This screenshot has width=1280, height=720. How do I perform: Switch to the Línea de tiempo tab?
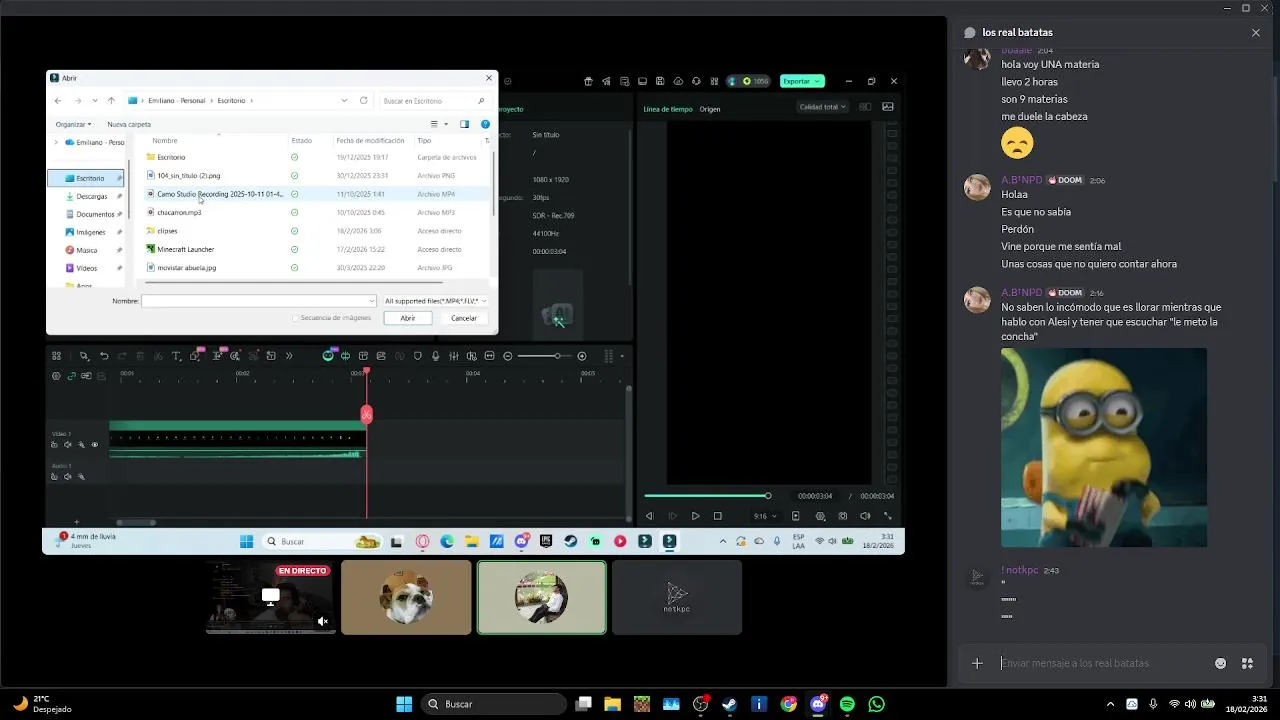(667, 109)
